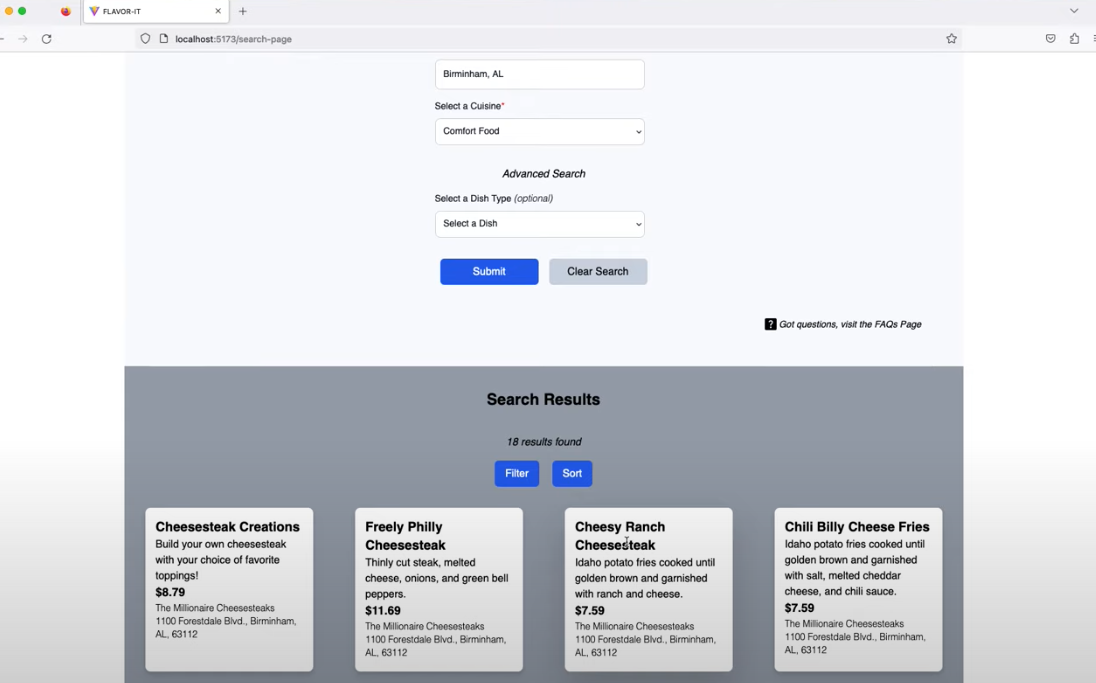
Task: Click the shield tracking protection icon
Action: pos(145,39)
